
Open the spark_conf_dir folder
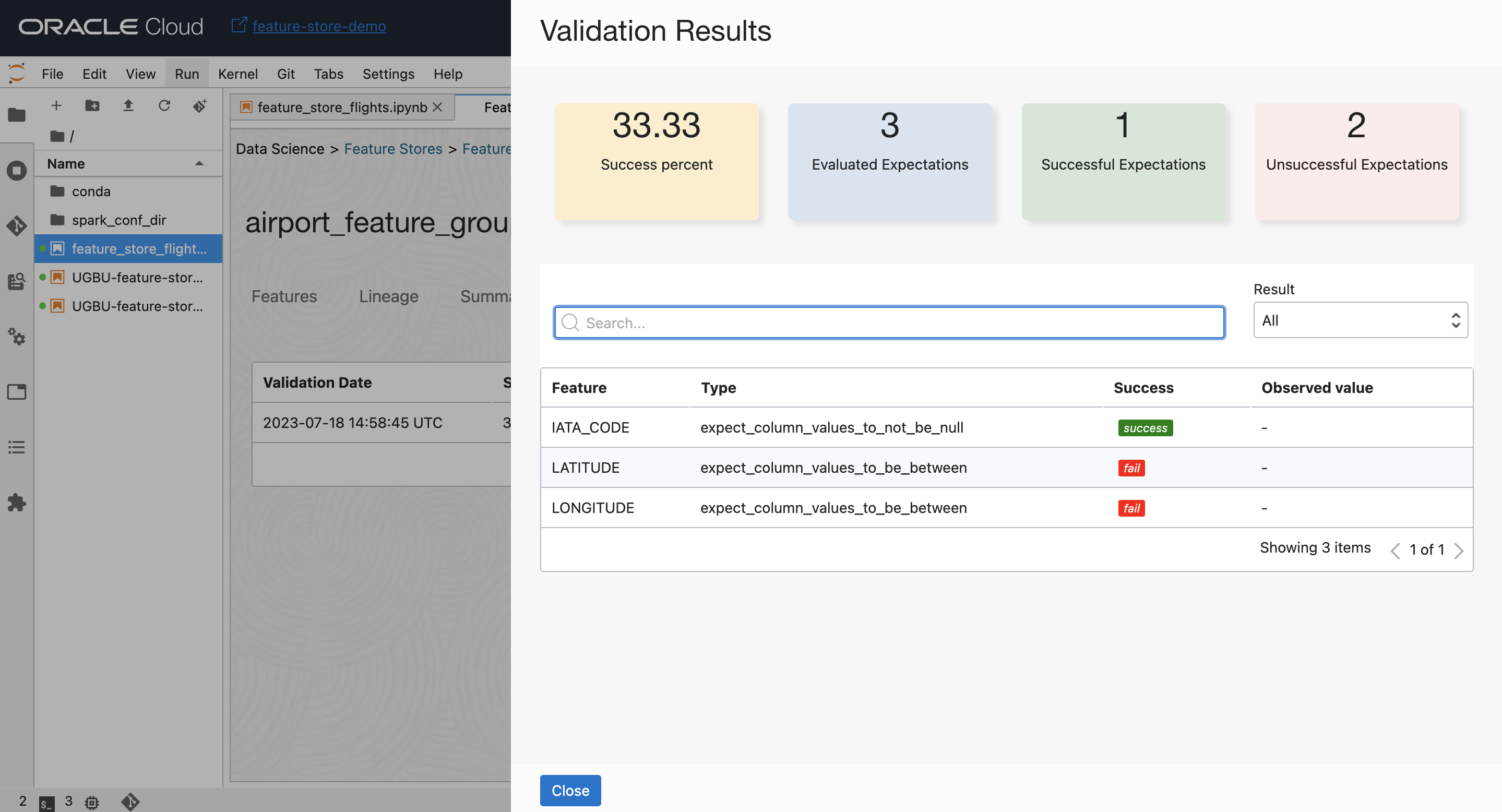tap(128, 220)
